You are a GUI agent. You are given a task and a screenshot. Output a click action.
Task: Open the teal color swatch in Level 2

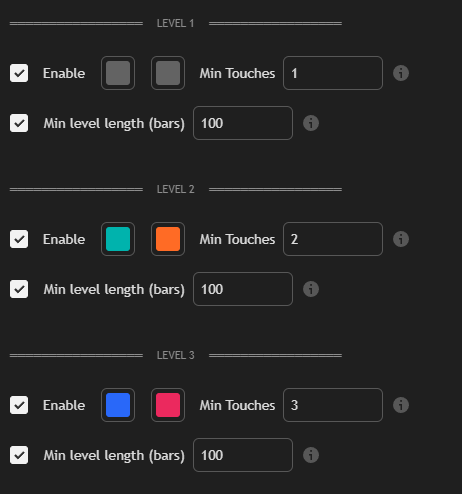click(118, 239)
